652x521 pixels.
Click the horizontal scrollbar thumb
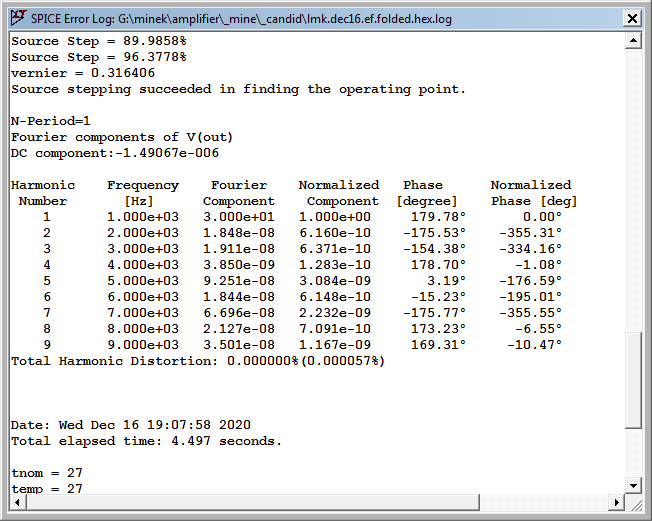(x=253, y=502)
